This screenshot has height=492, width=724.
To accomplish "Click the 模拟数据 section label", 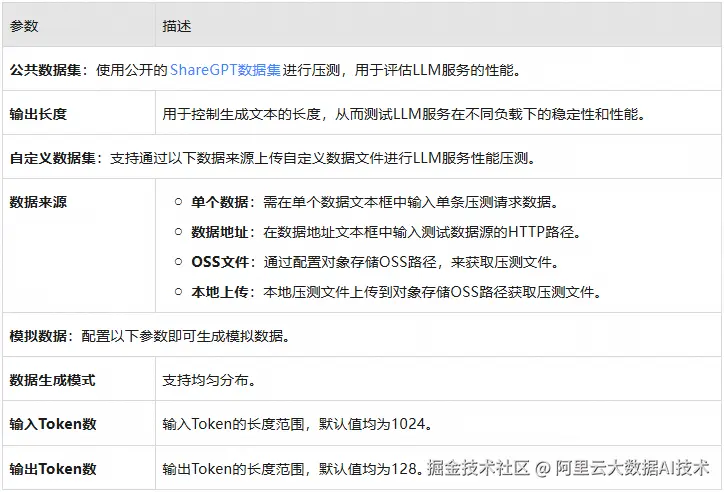I will coord(38,336).
